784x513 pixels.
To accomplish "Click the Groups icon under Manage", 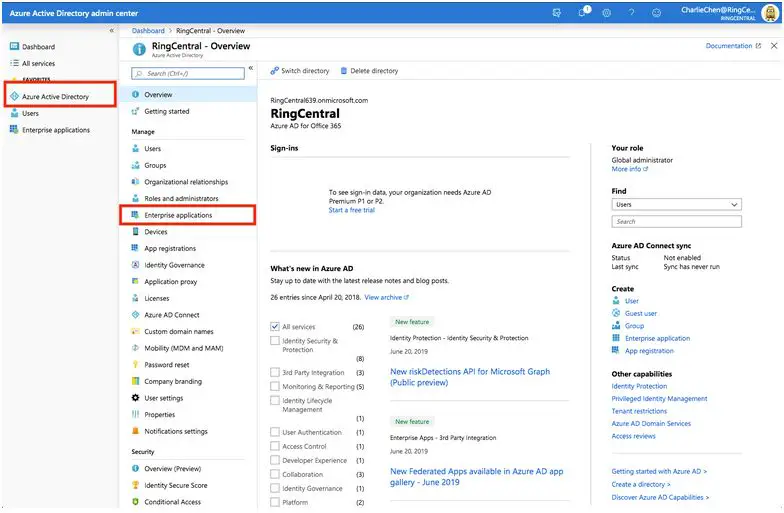I will coord(135,166).
